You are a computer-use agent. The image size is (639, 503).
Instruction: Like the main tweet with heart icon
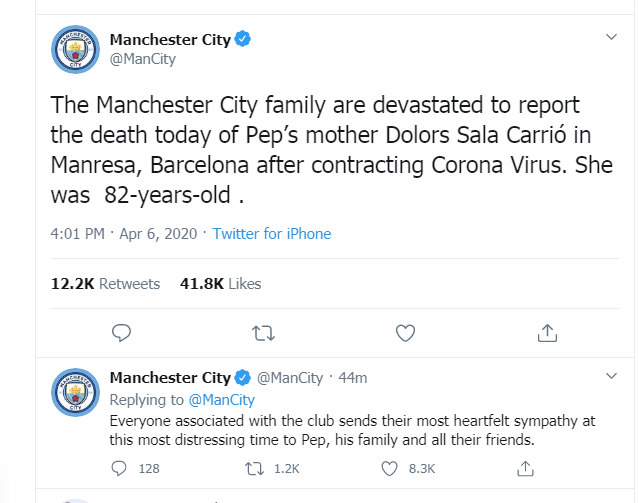tap(405, 333)
